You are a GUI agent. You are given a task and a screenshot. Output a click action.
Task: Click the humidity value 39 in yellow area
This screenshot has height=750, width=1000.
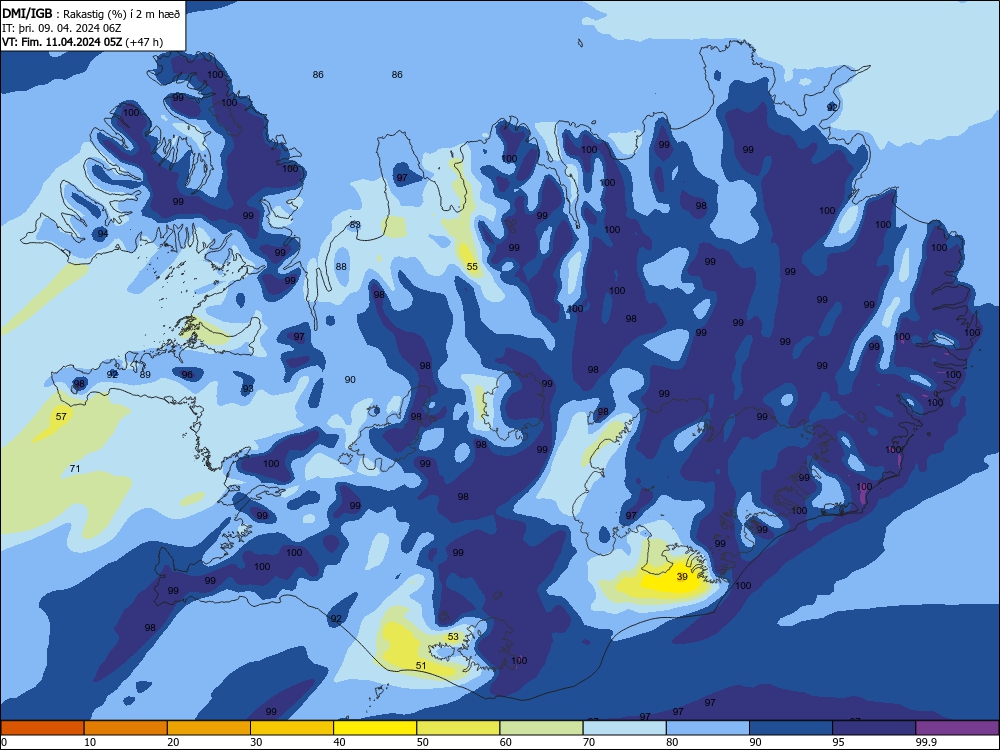click(x=682, y=577)
